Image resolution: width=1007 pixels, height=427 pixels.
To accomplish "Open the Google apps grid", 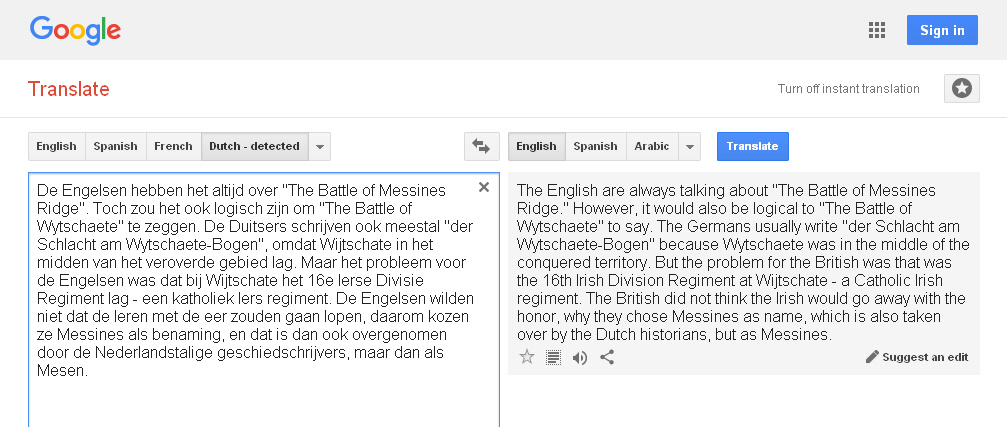I will (877, 30).
